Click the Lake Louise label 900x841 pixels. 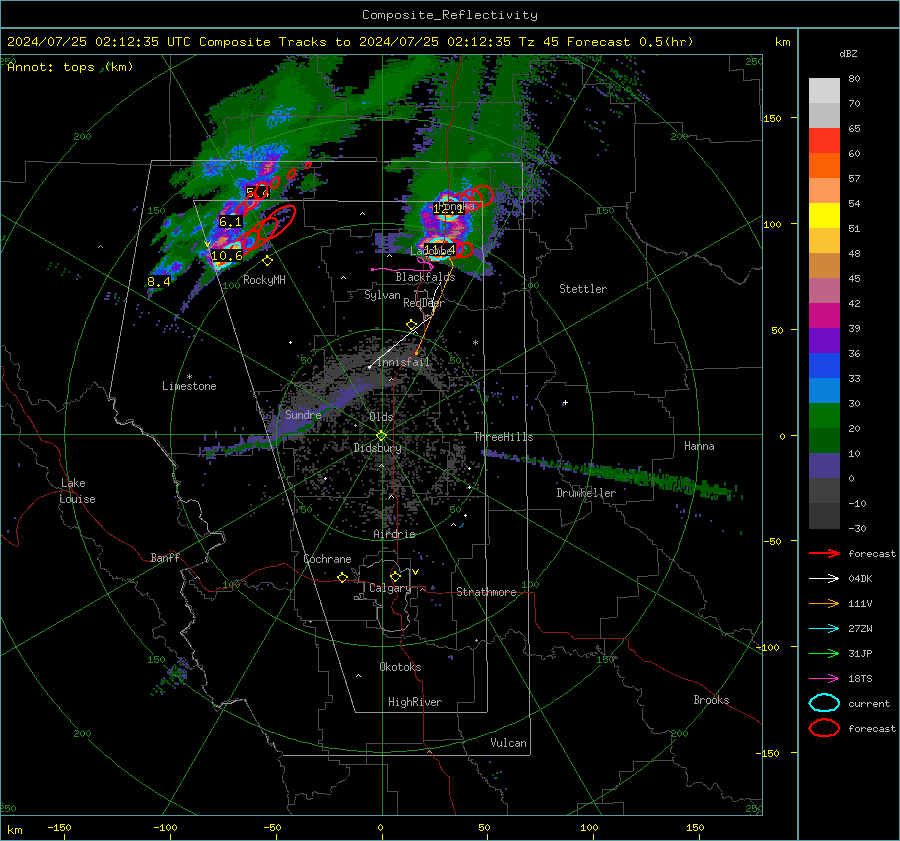pos(77,491)
